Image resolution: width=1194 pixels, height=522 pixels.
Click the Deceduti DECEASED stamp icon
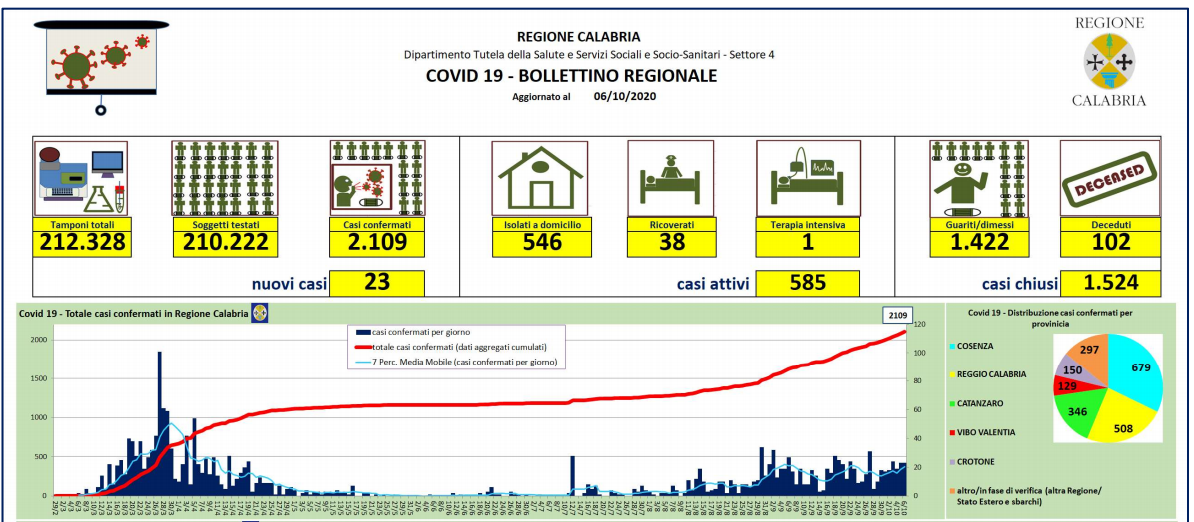(1109, 178)
